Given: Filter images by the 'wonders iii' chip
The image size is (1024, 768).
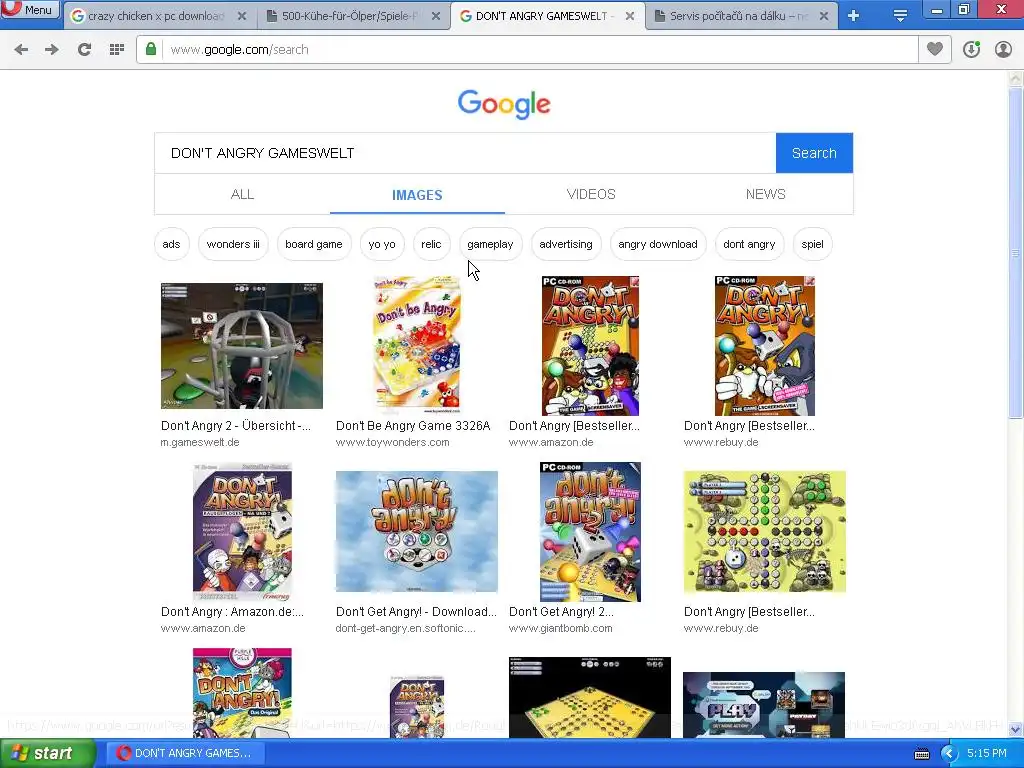Looking at the screenshot, I should (233, 244).
